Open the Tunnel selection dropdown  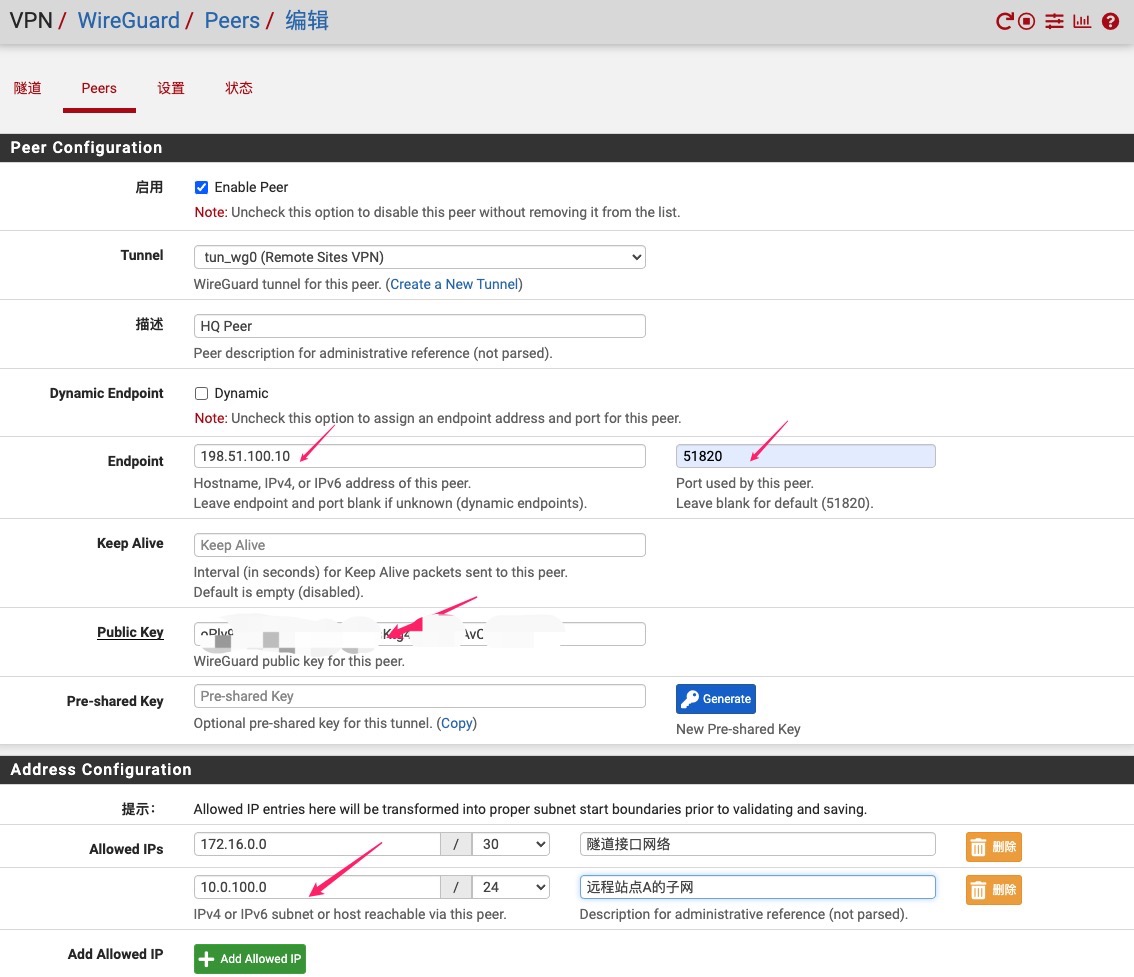pyautogui.click(x=419, y=257)
